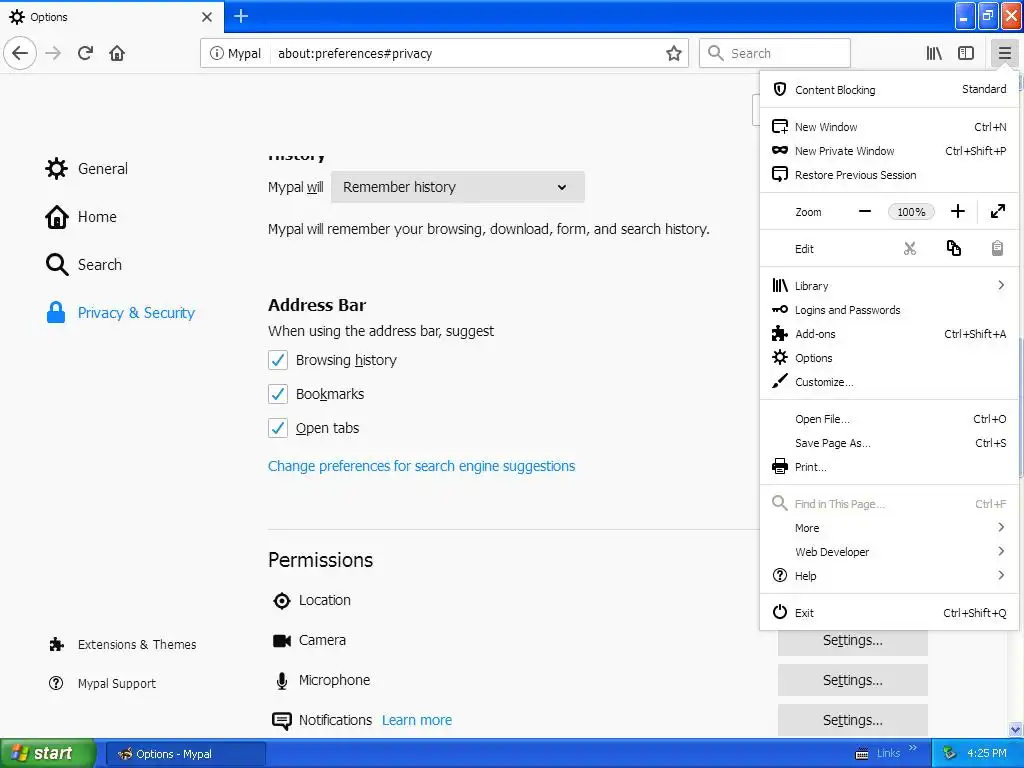The height and width of the screenshot is (768, 1024).
Task: Close the hamburger menu button
Action: [1004, 53]
